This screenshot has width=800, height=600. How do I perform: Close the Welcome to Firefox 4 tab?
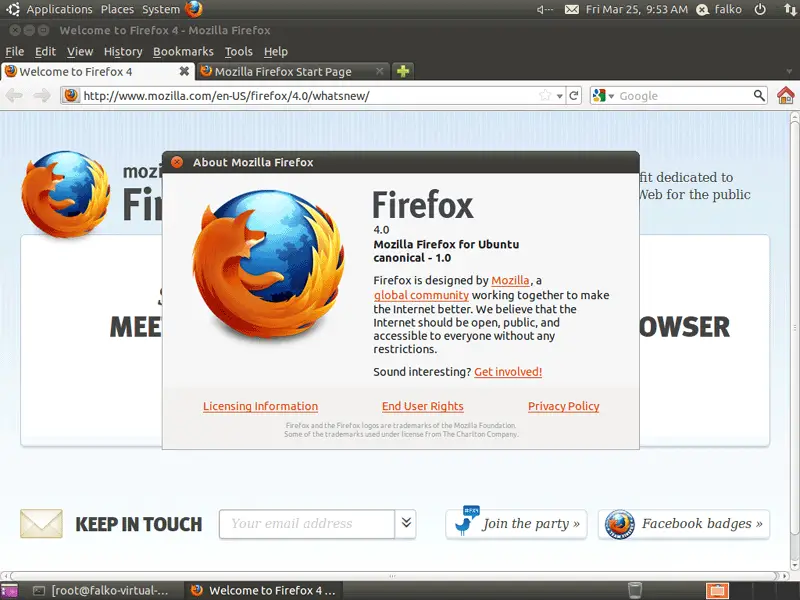point(184,71)
